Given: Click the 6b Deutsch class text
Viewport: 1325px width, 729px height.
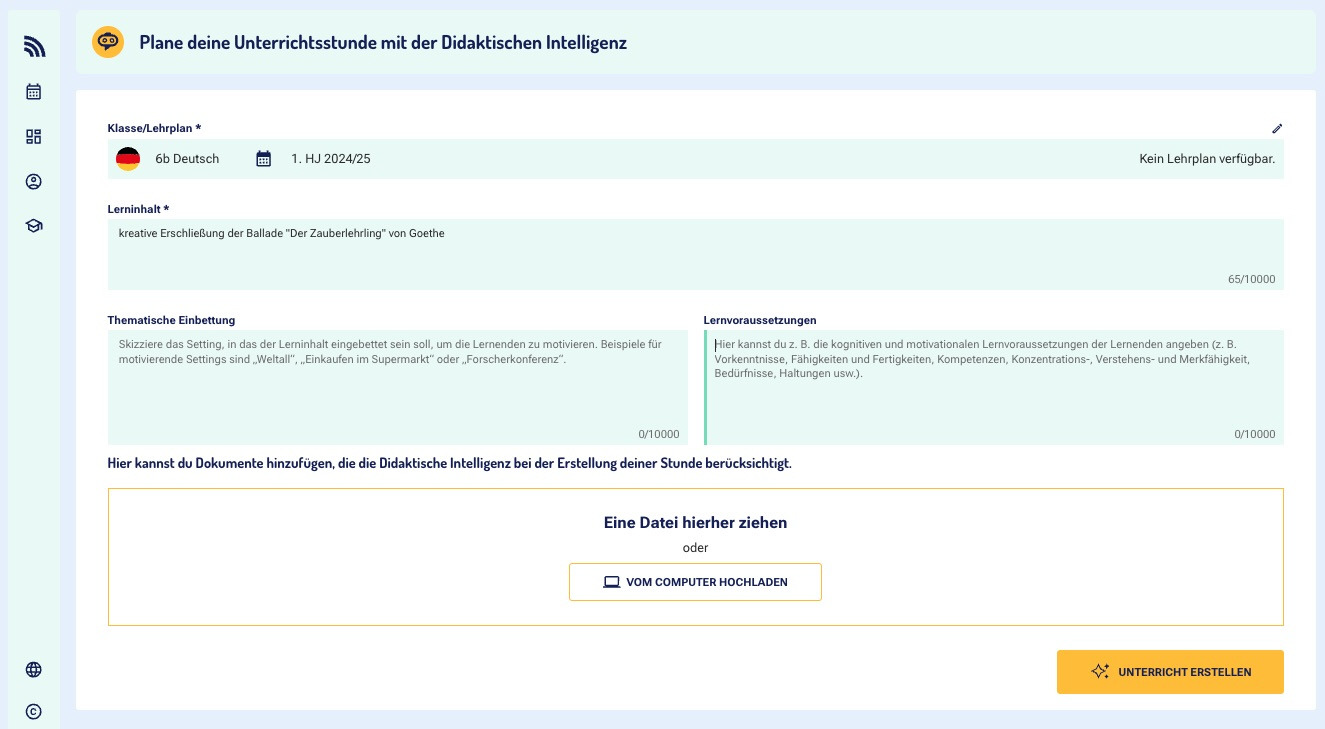Looking at the screenshot, I should (187, 159).
